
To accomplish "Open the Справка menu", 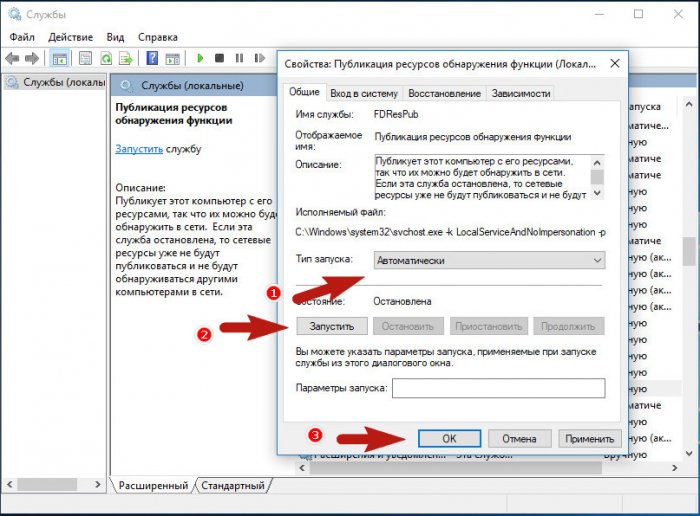I will 158,37.
